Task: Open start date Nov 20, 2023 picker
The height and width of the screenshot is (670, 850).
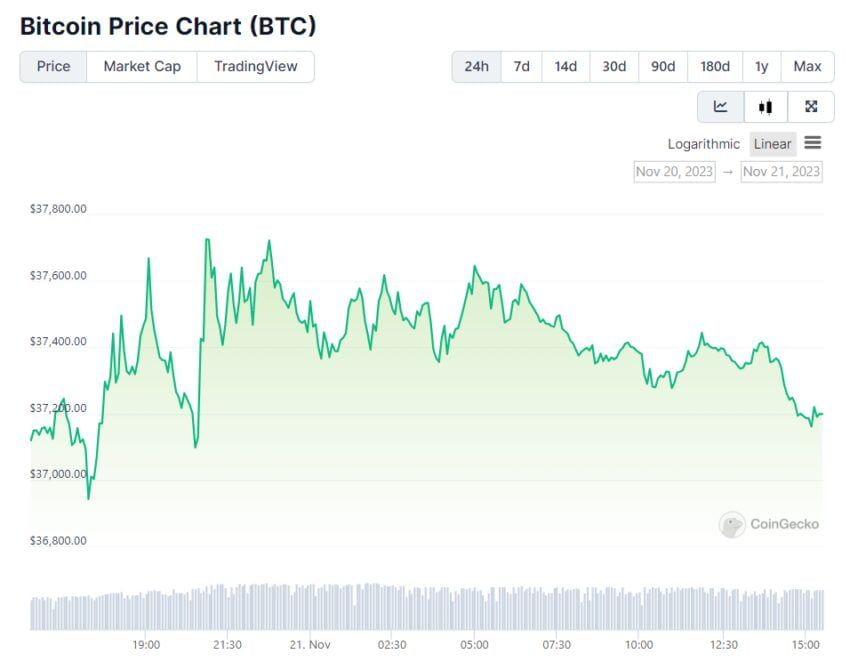Action: (675, 171)
